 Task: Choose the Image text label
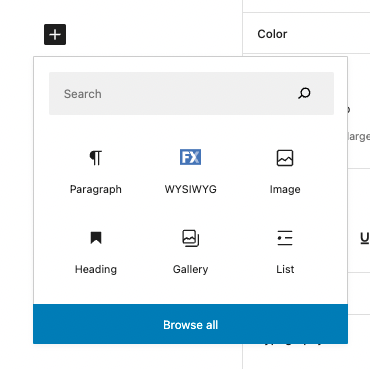tap(285, 189)
